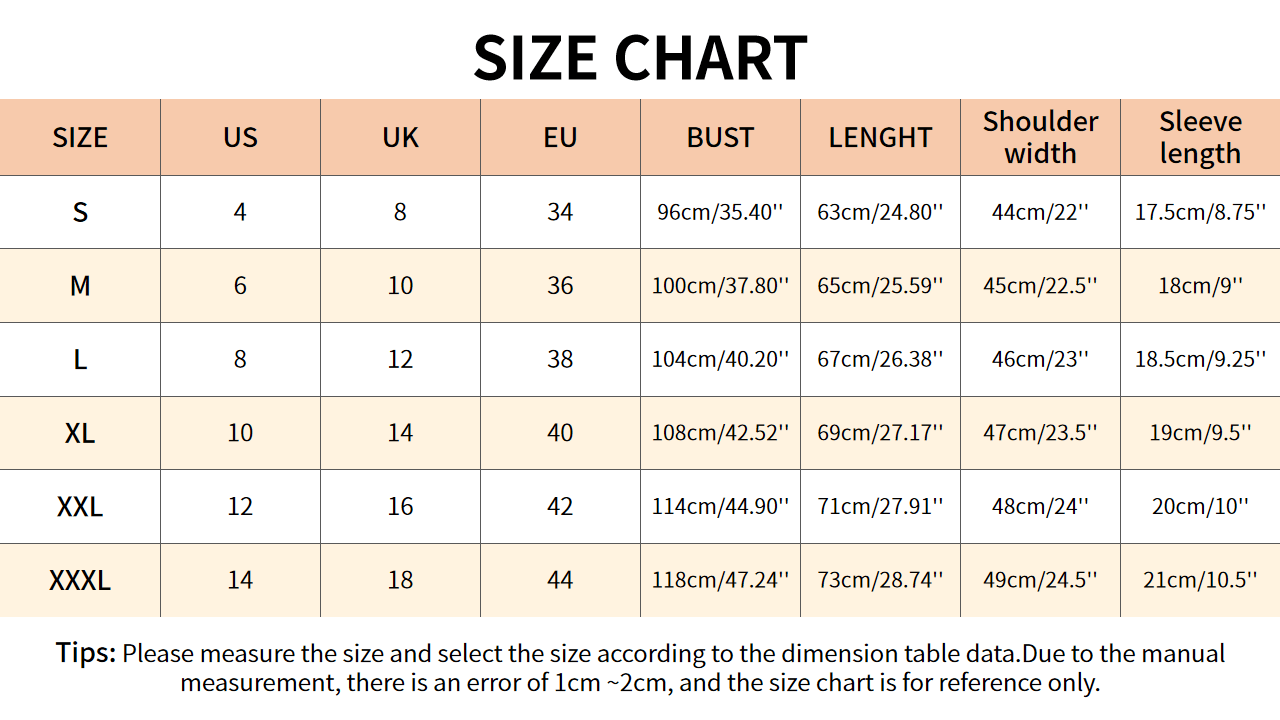1280x720 pixels.
Task: Click the Tips note text
Action: click(640, 668)
